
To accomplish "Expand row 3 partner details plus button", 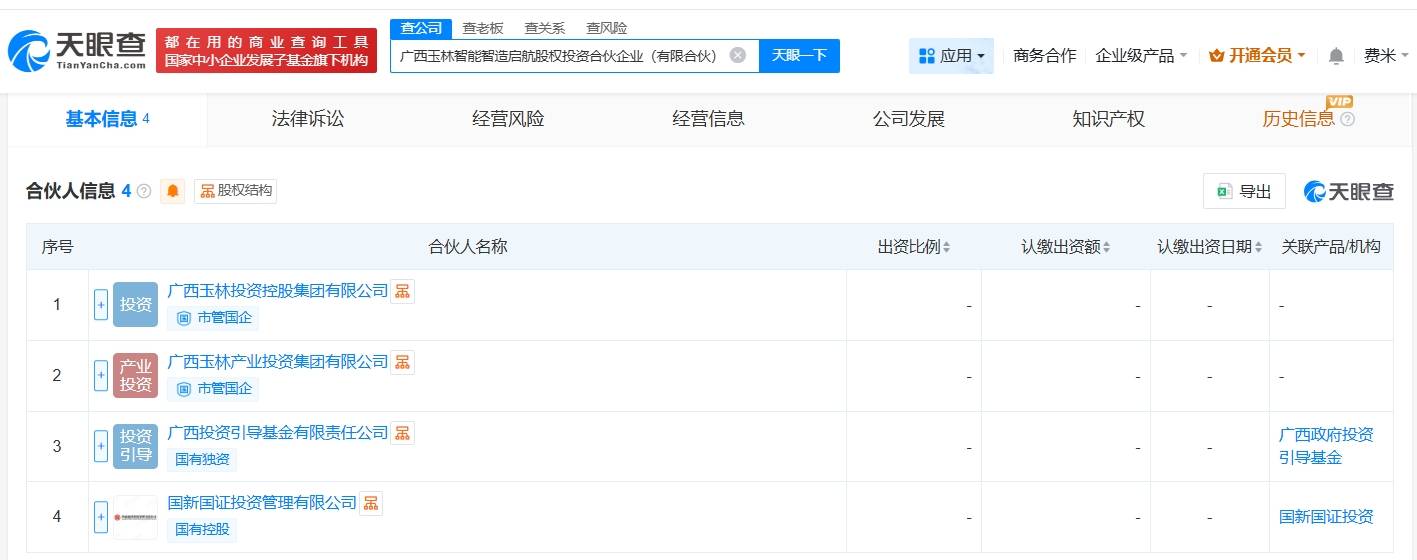I will [x=101, y=446].
